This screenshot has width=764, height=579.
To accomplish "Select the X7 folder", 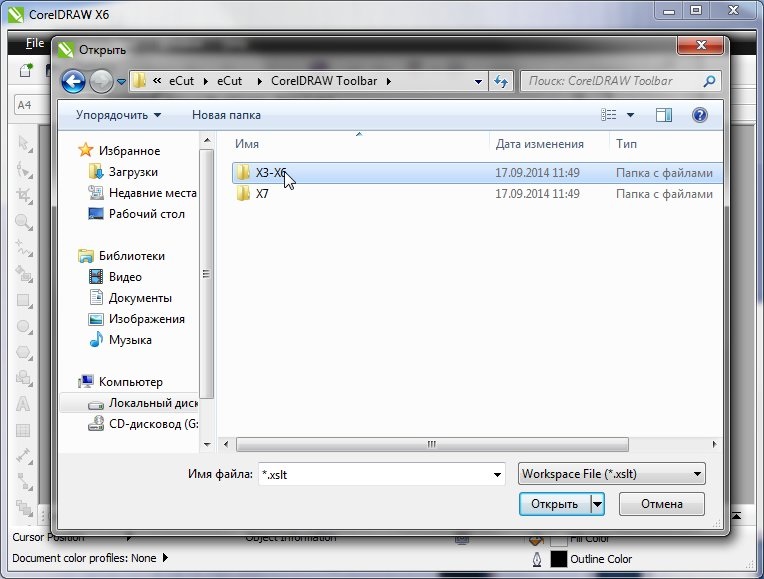I will tap(262, 194).
